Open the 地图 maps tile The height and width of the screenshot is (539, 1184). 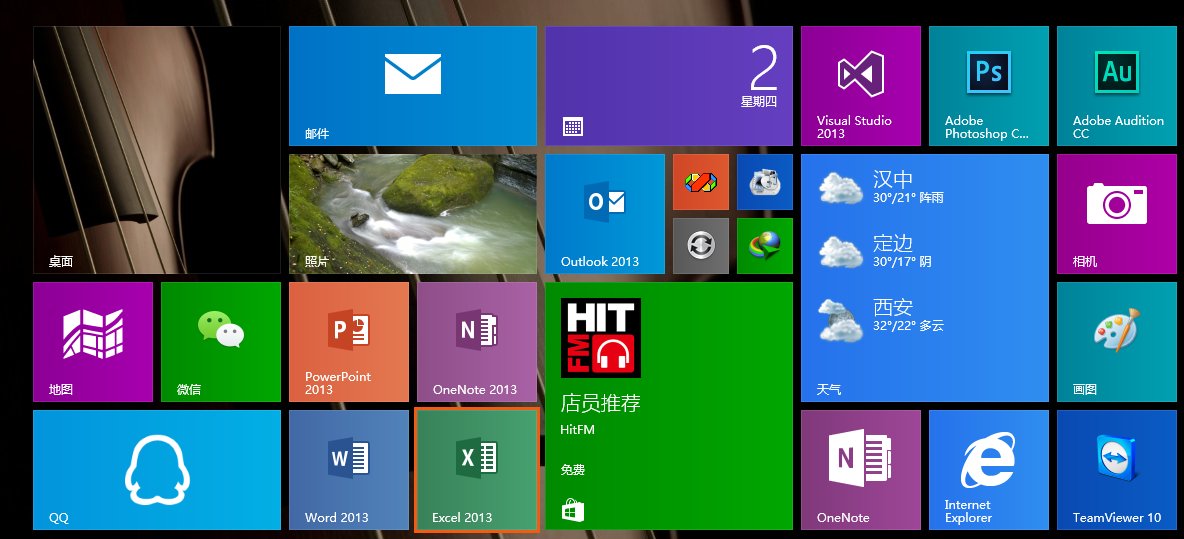pyautogui.click(x=93, y=342)
